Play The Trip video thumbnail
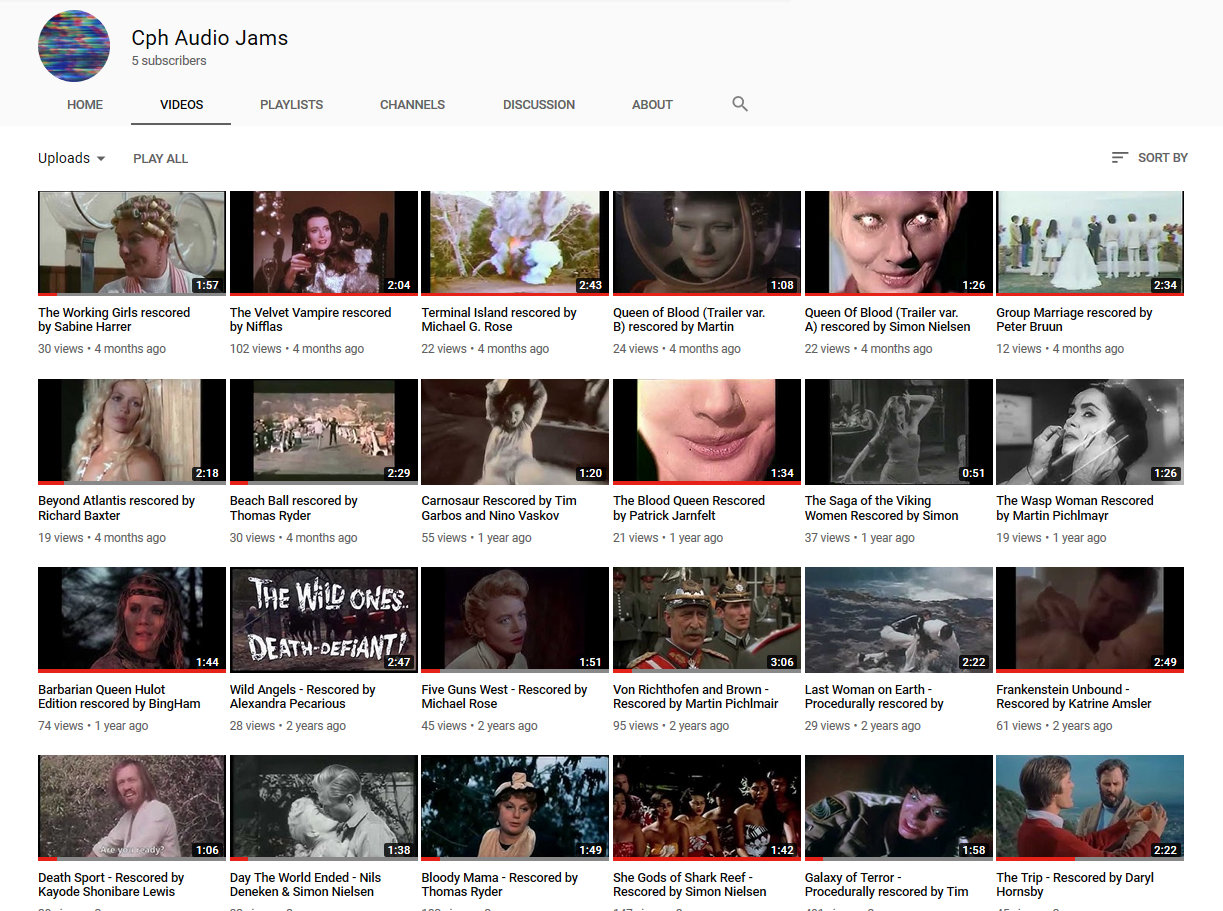 tap(1090, 808)
